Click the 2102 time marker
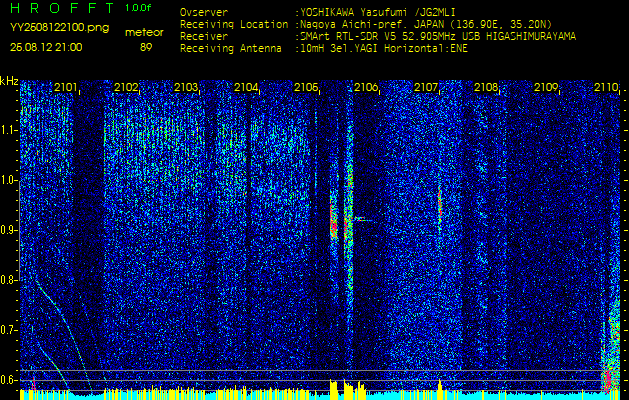 tap(126, 87)
